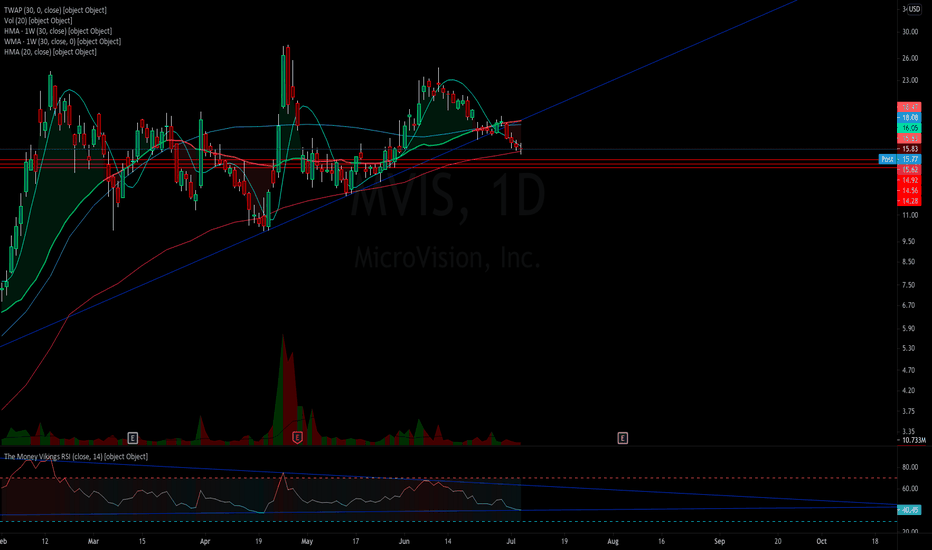Select the HMA - 1W (30, close) legend
Viewport: 932px width, 550px height.
(58, 31)
